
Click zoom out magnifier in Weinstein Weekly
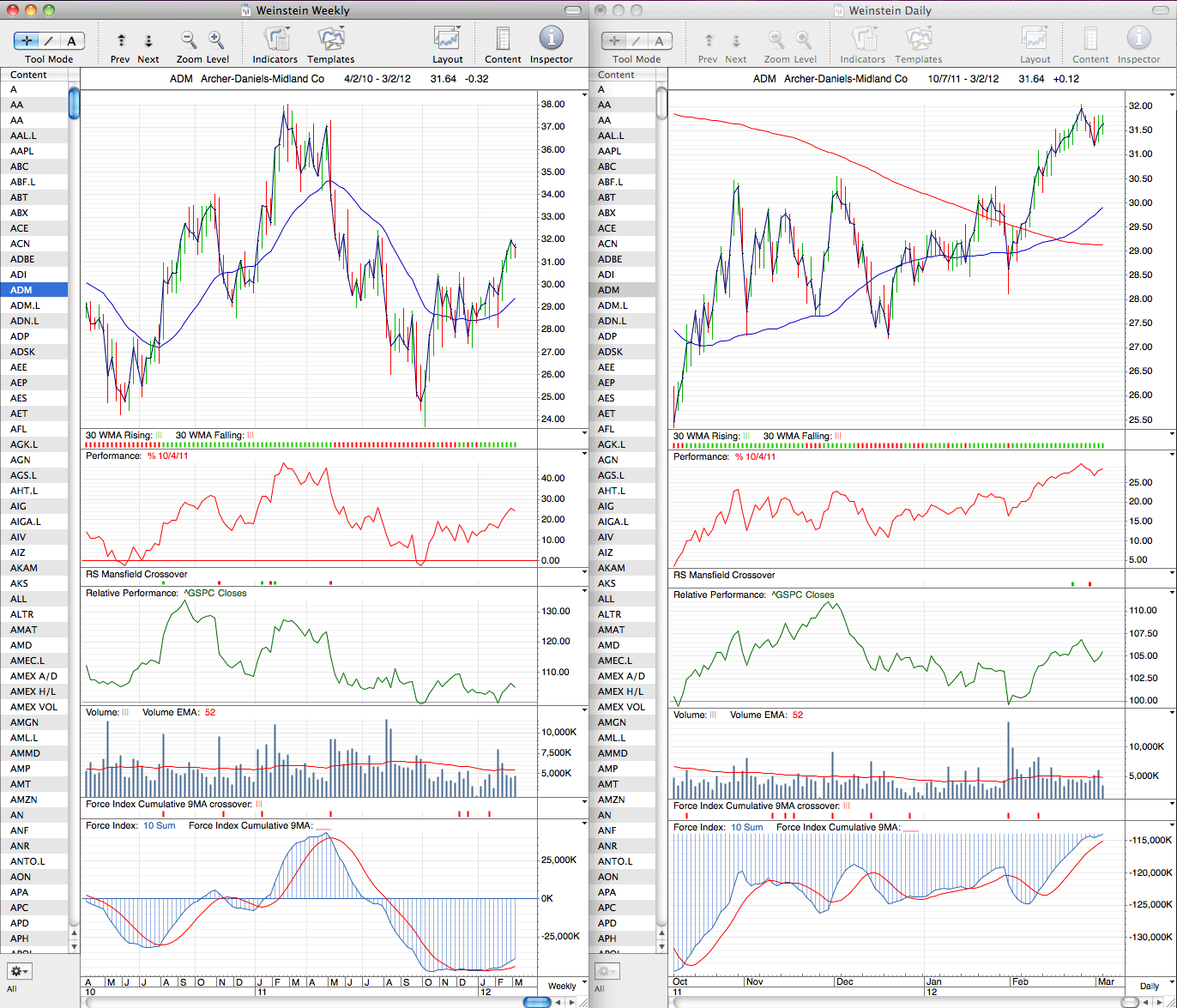189,39
